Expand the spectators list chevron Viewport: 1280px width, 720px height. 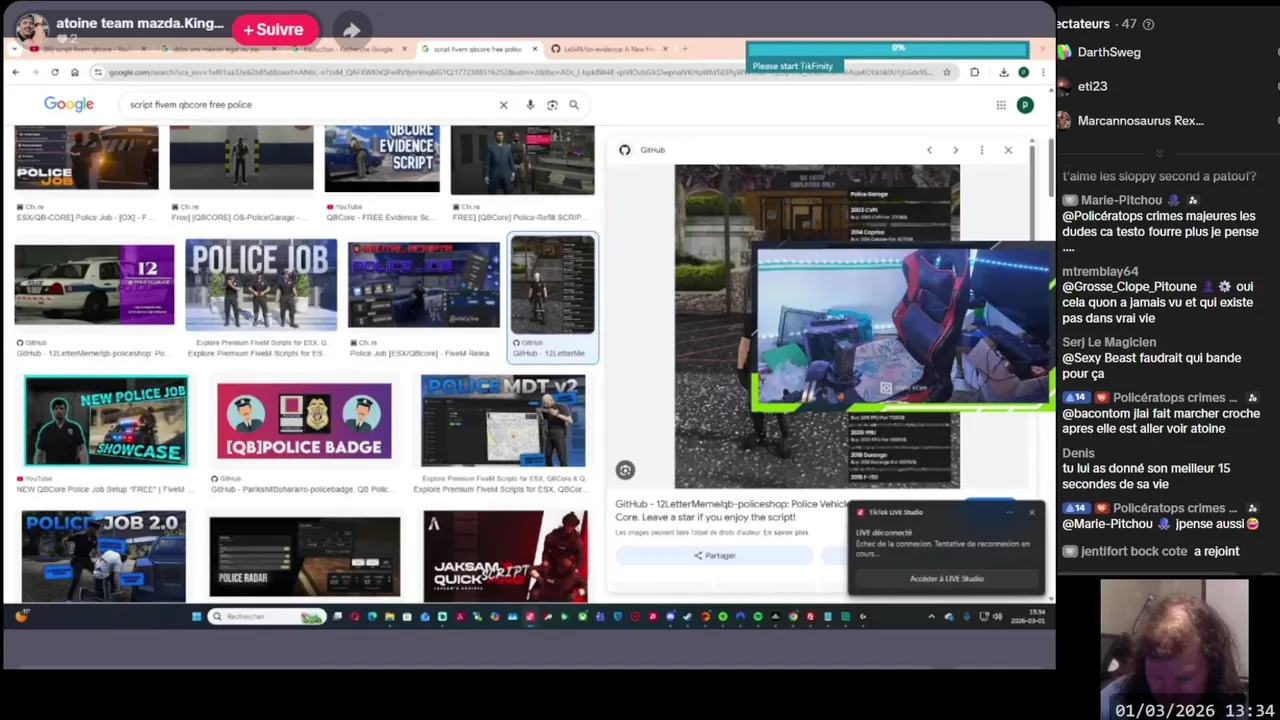click(x=1159, y=152)
